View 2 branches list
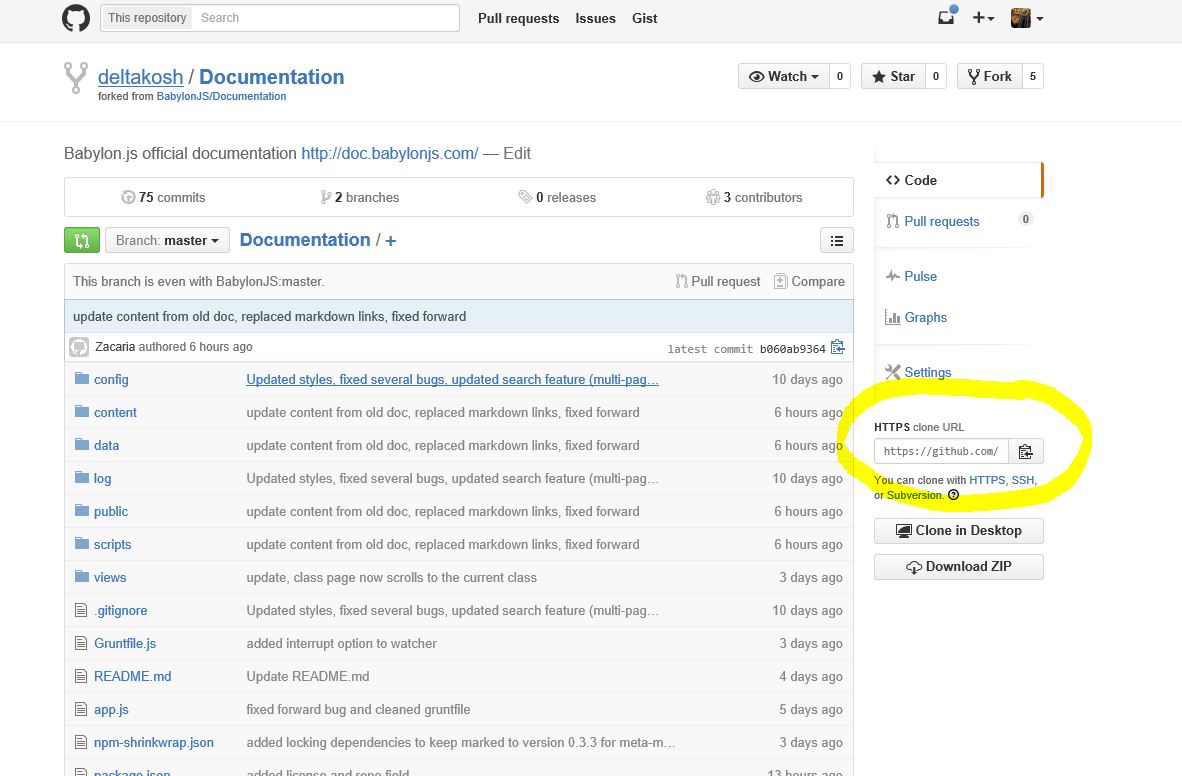 [360, 198]
